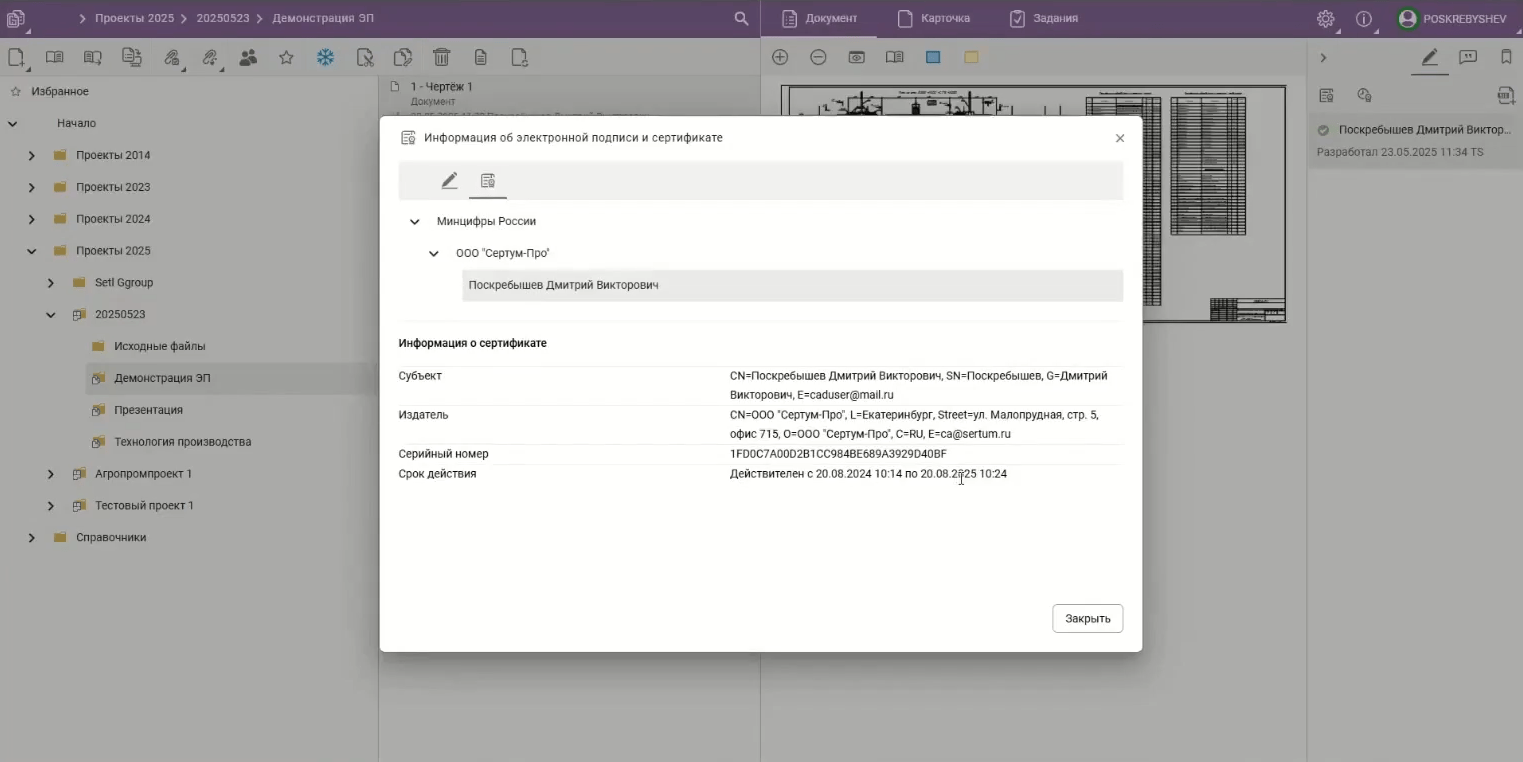Switch to the pen signature tab in dialog

click(x=449, y=181)
